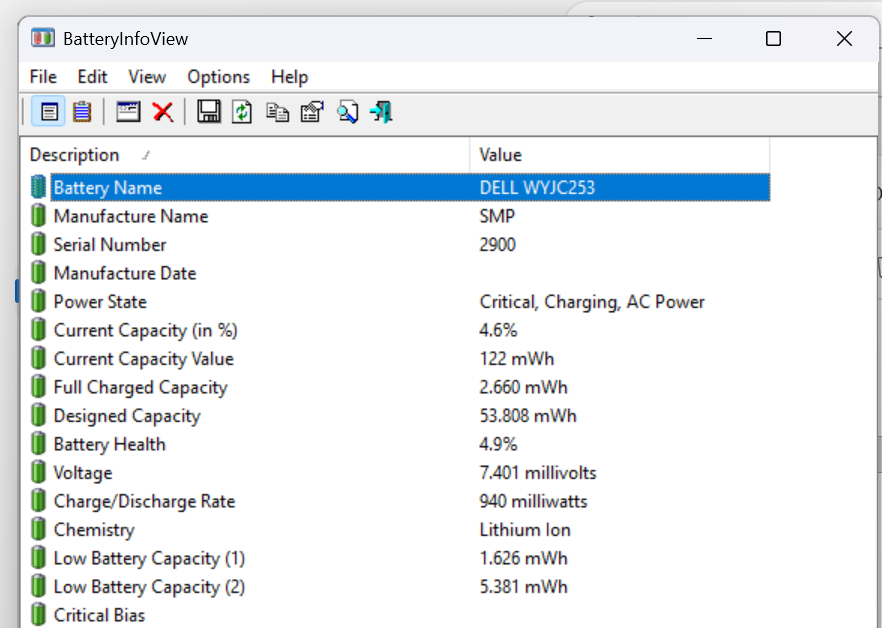The width and height of the screenshot is (882, 628).
Task: Click the value '2900'
Action: pyautogui.click(x=497, y=245)
